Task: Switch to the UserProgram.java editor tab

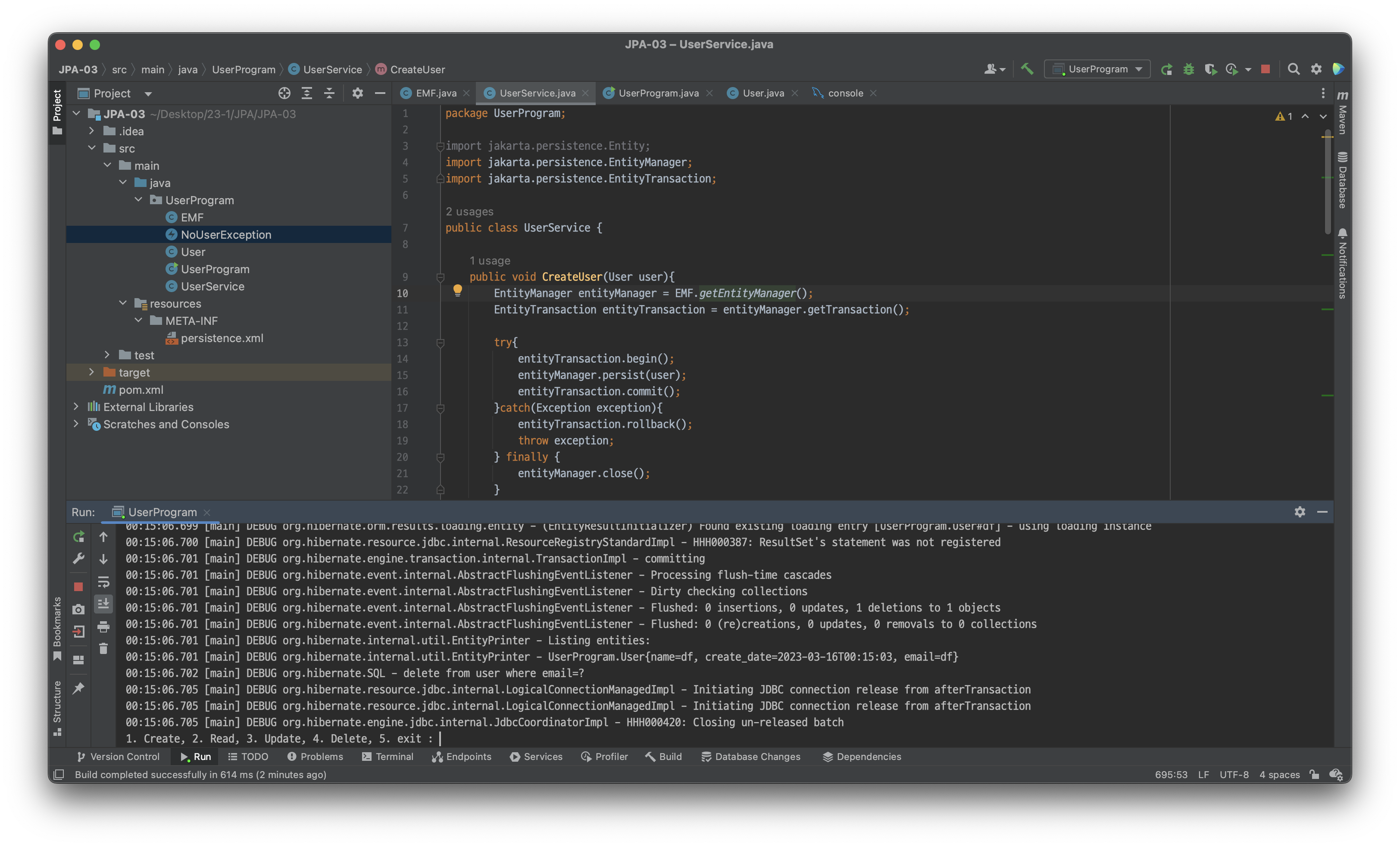Action: (658, 93)
